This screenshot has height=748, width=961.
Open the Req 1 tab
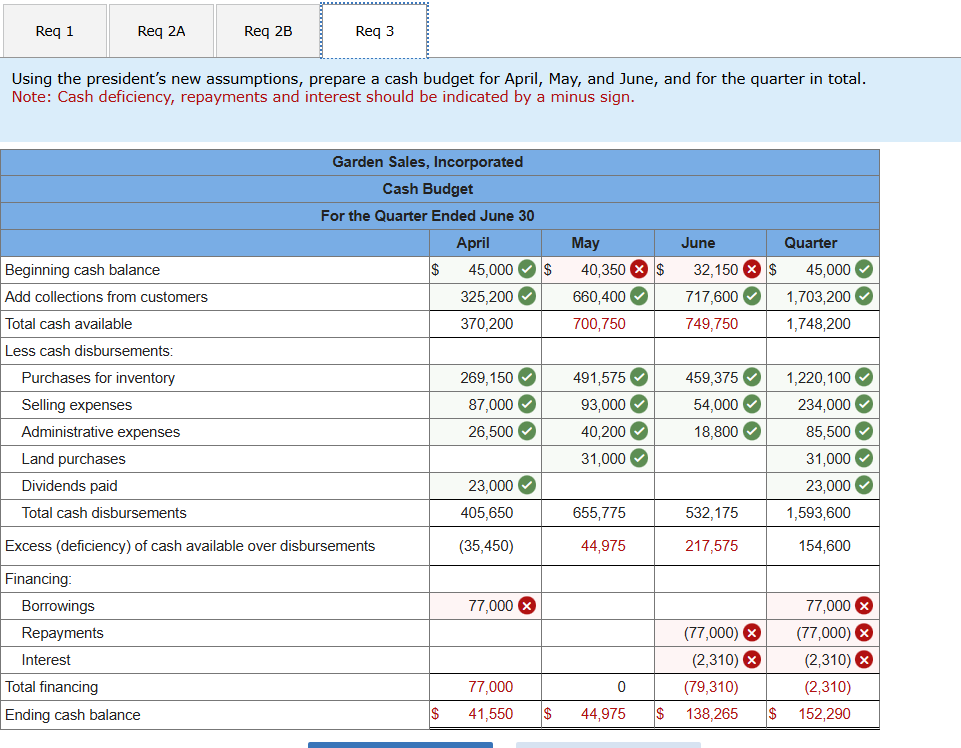click(x=55, y=31)
